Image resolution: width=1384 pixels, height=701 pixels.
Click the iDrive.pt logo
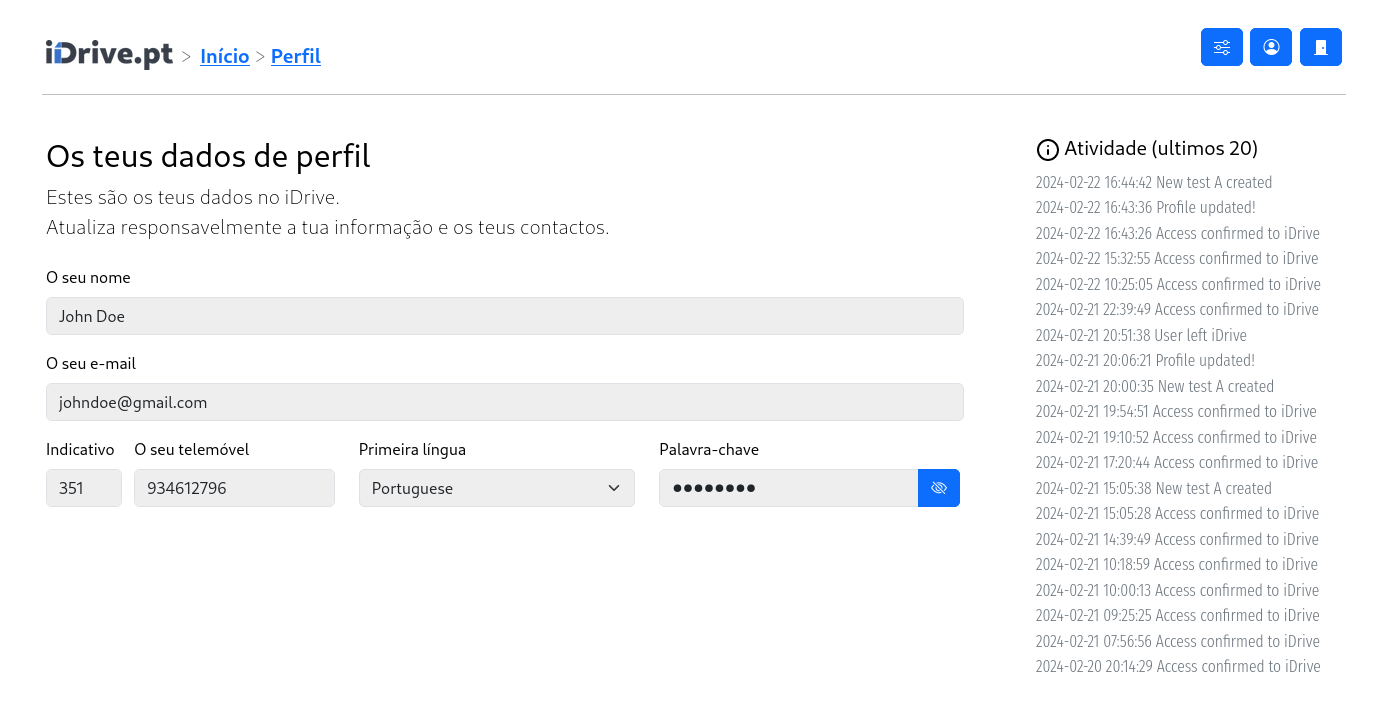click(x=109, y=55)
